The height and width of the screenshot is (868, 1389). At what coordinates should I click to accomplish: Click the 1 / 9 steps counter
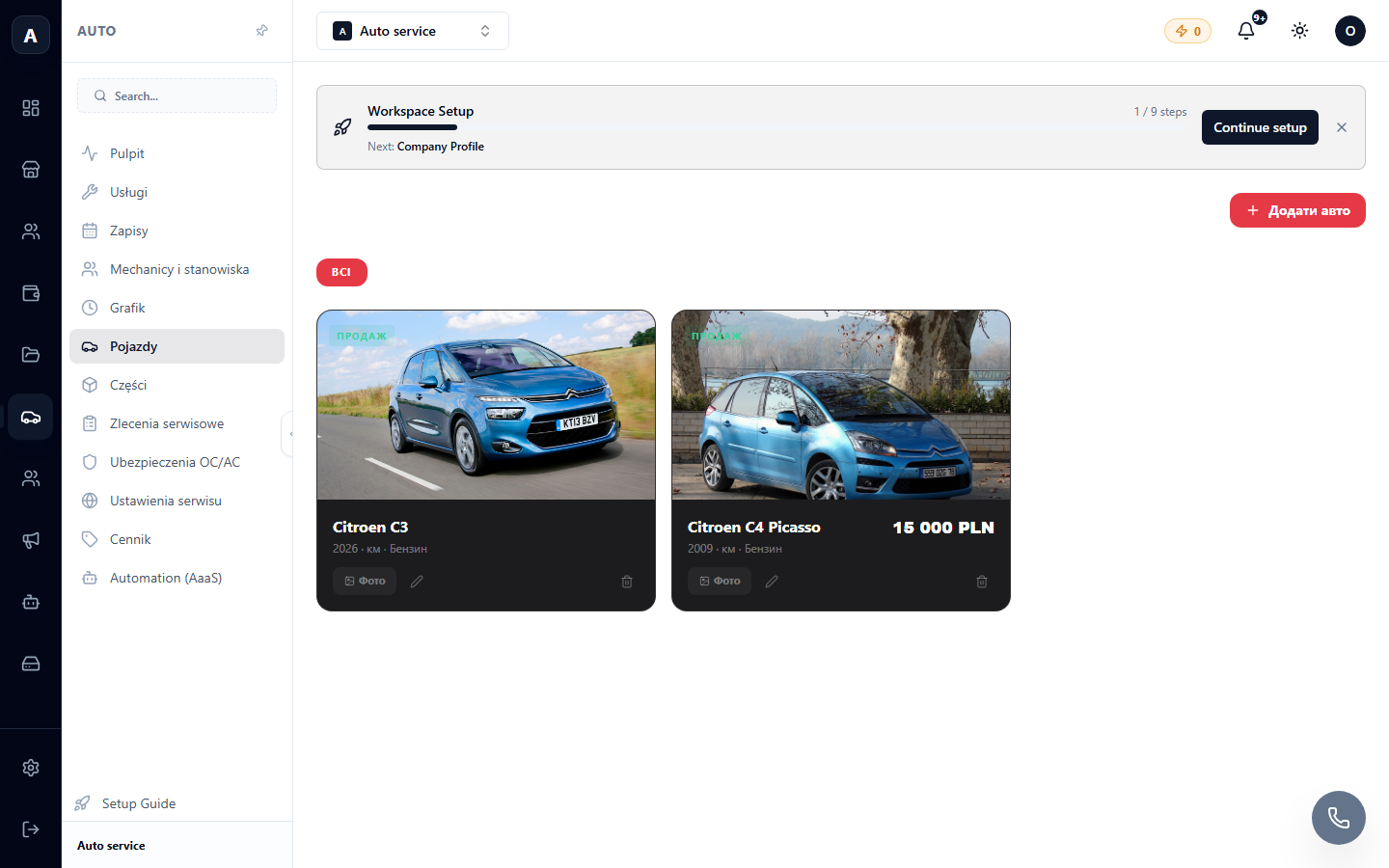pyautogui.click(x=1160, y=112)
